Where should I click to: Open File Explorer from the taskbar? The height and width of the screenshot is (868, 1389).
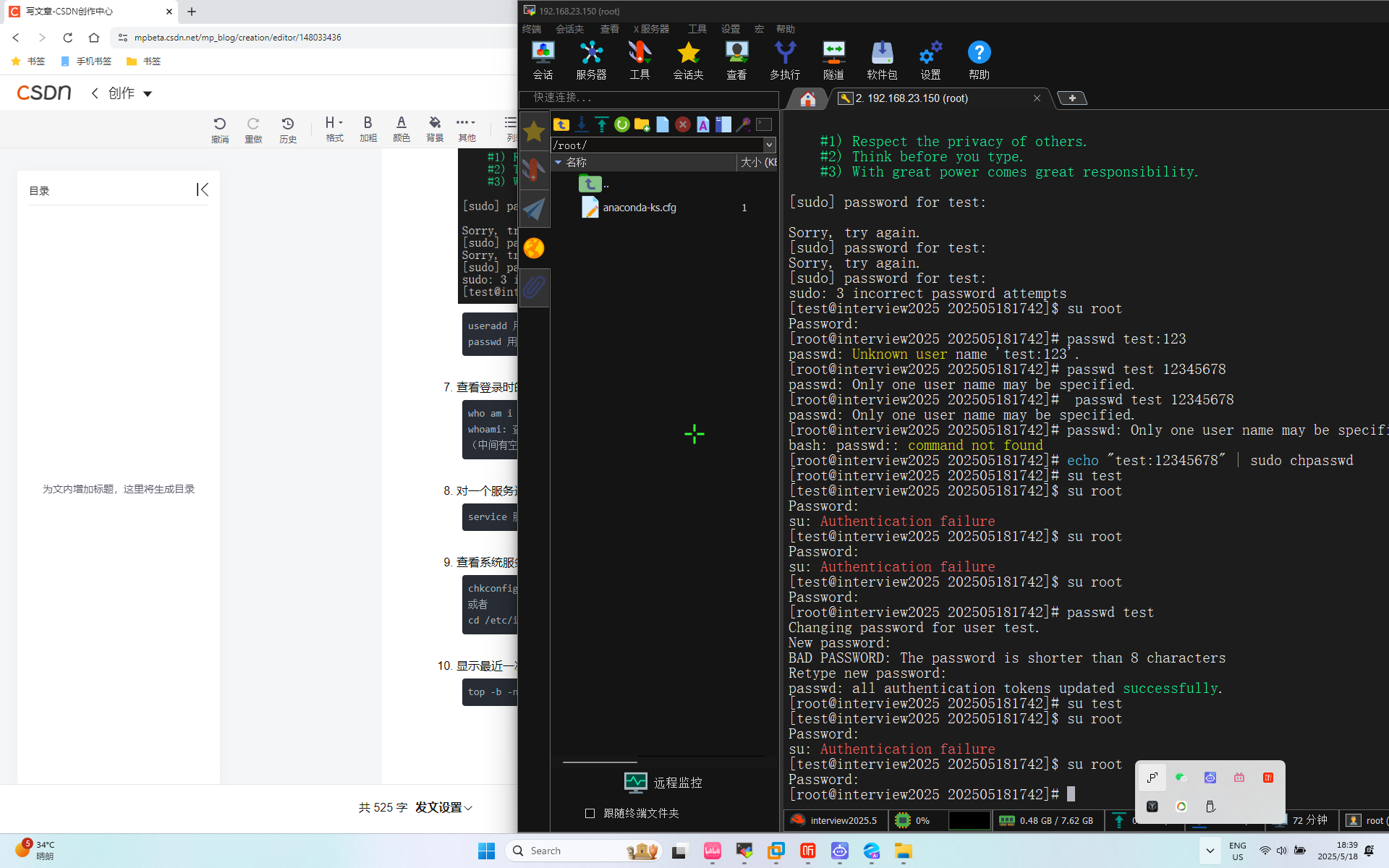click(903, 851)
